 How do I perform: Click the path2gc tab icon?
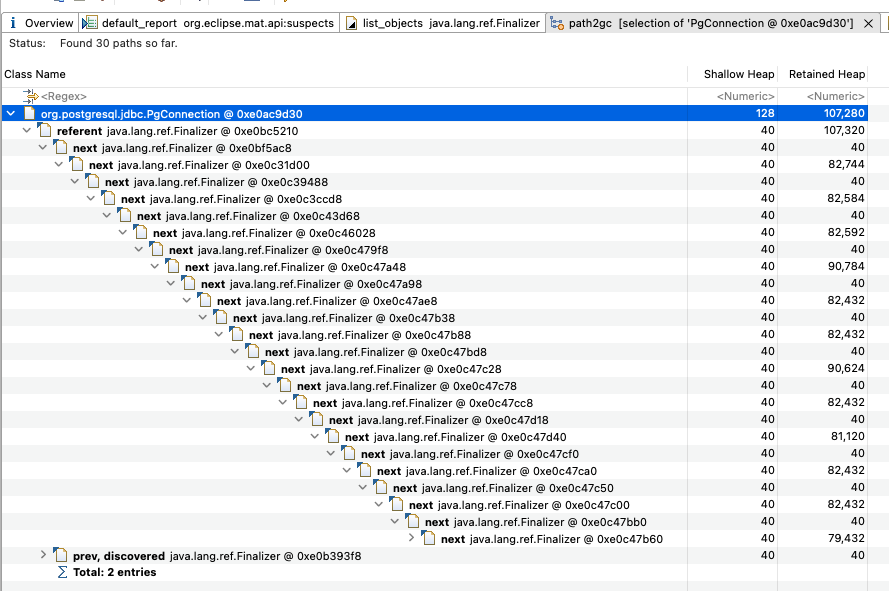coord(558,22)
